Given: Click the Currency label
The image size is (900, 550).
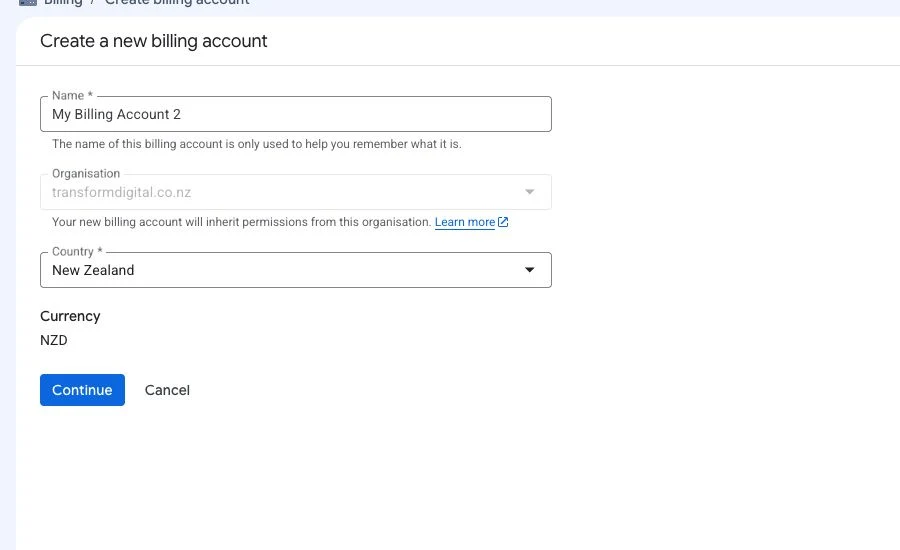Looking at the screenshot, I should [70, 316].
